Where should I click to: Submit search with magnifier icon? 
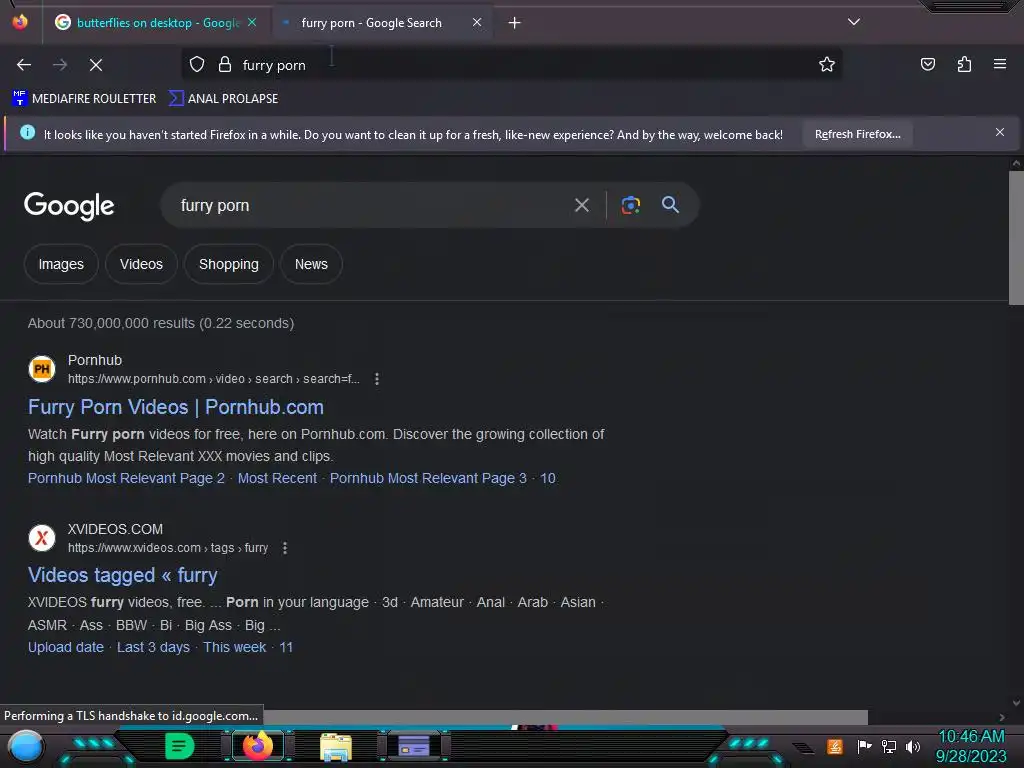pos(671,204)
